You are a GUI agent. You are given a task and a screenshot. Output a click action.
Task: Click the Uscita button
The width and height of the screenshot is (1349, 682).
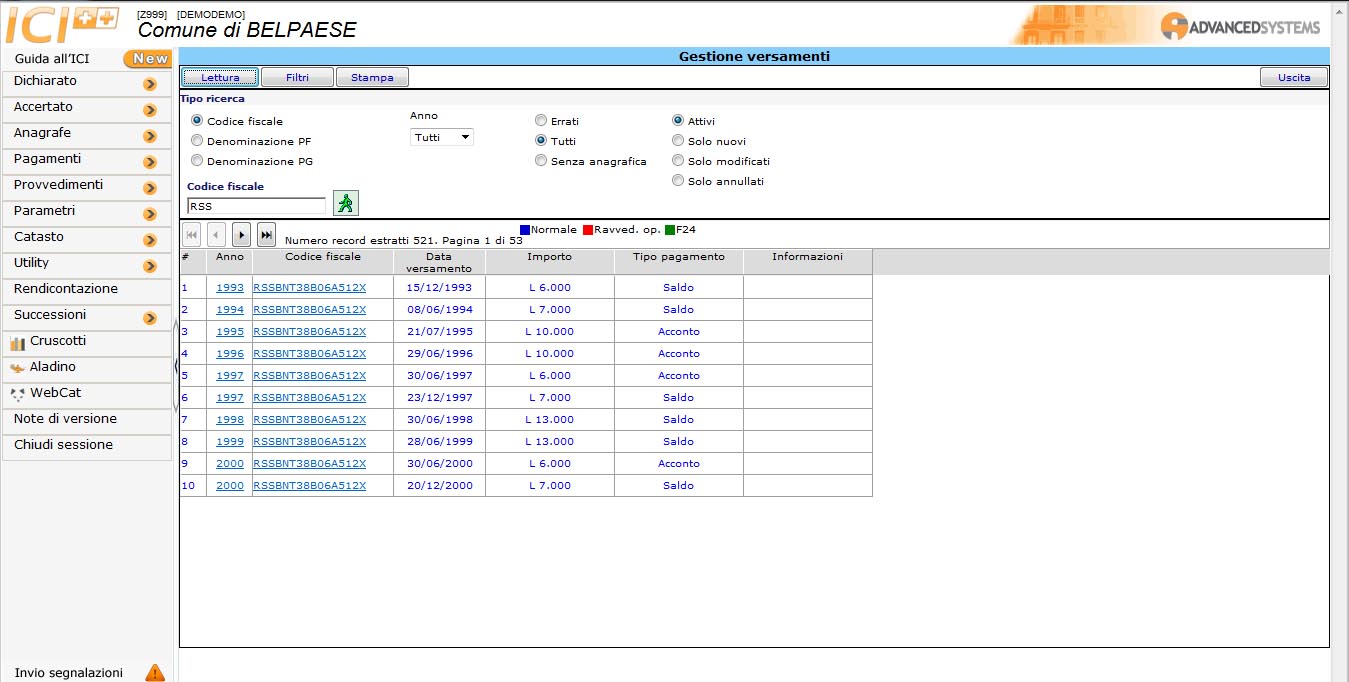tap(1293, 77)
